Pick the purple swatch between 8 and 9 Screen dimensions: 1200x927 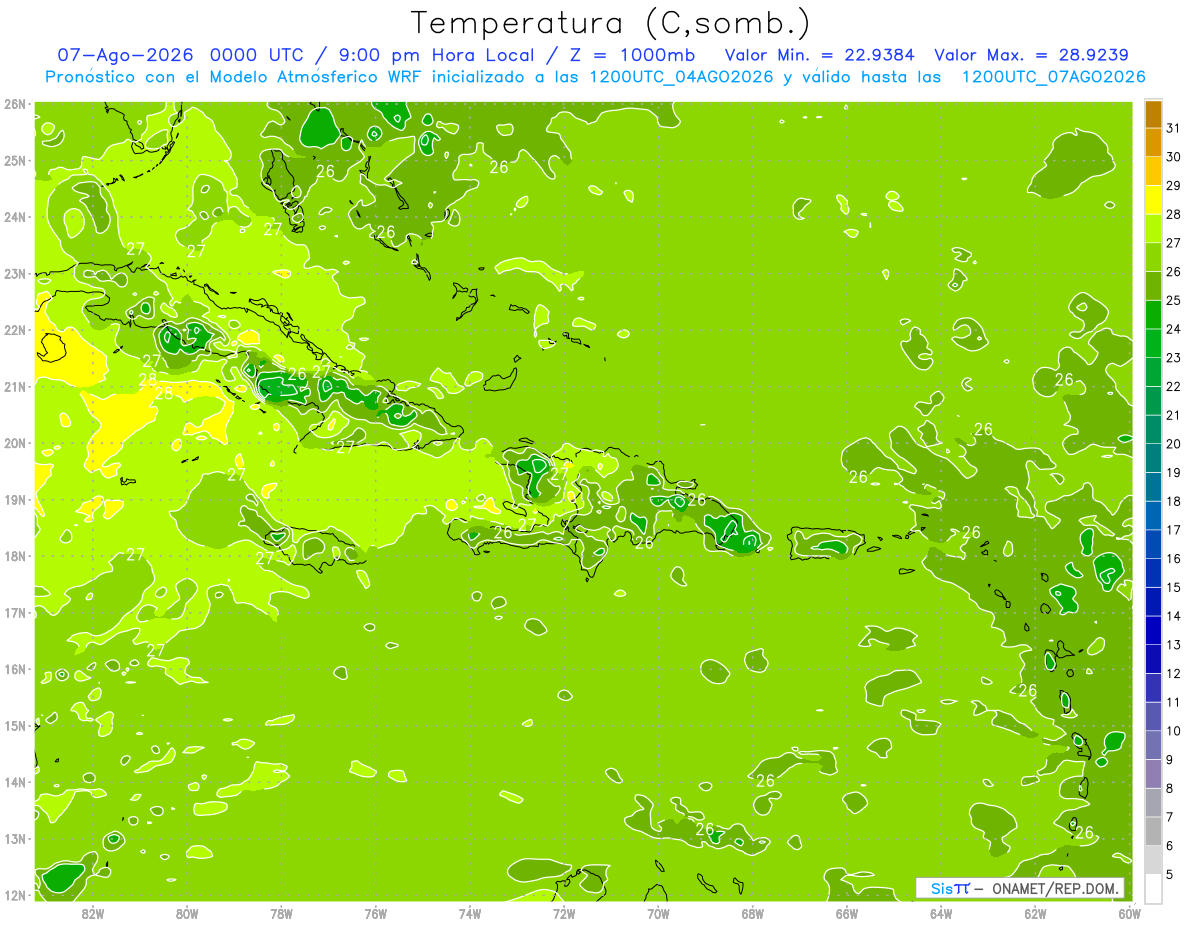[x=1153, y=774]
